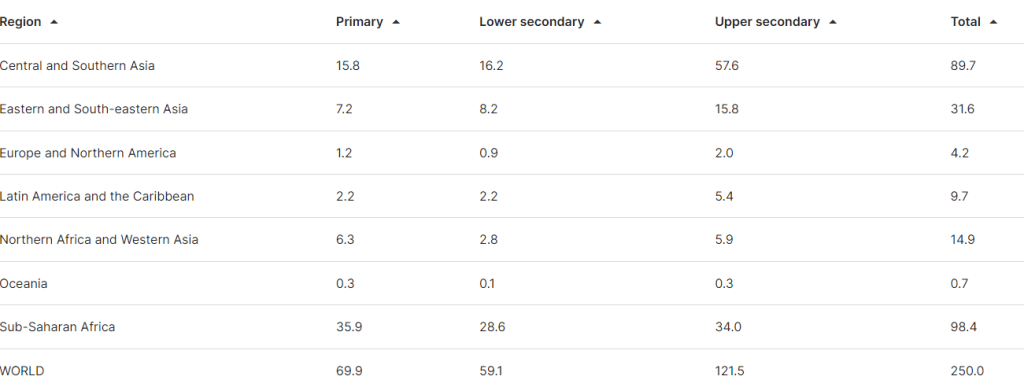Click the sort arrow next to Total
This screenshot has width=1024, height=391.
tap(993, 22)
